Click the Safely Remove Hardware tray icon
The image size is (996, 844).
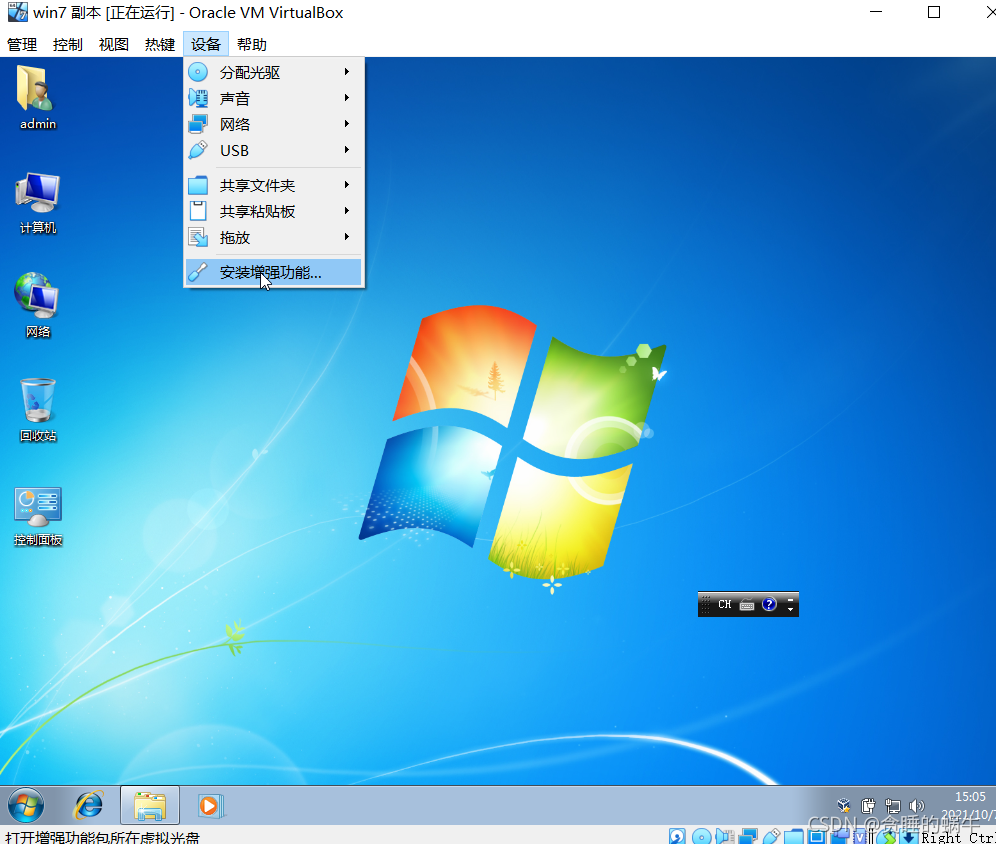coord(868,806)
